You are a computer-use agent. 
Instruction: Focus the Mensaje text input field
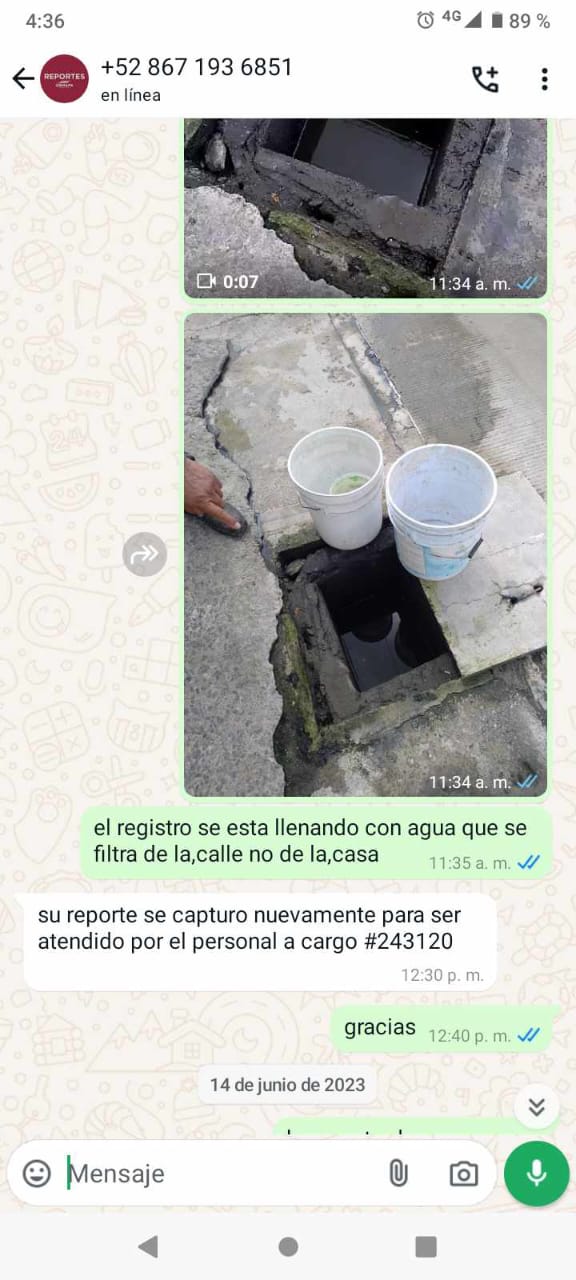click(220, 1173)
